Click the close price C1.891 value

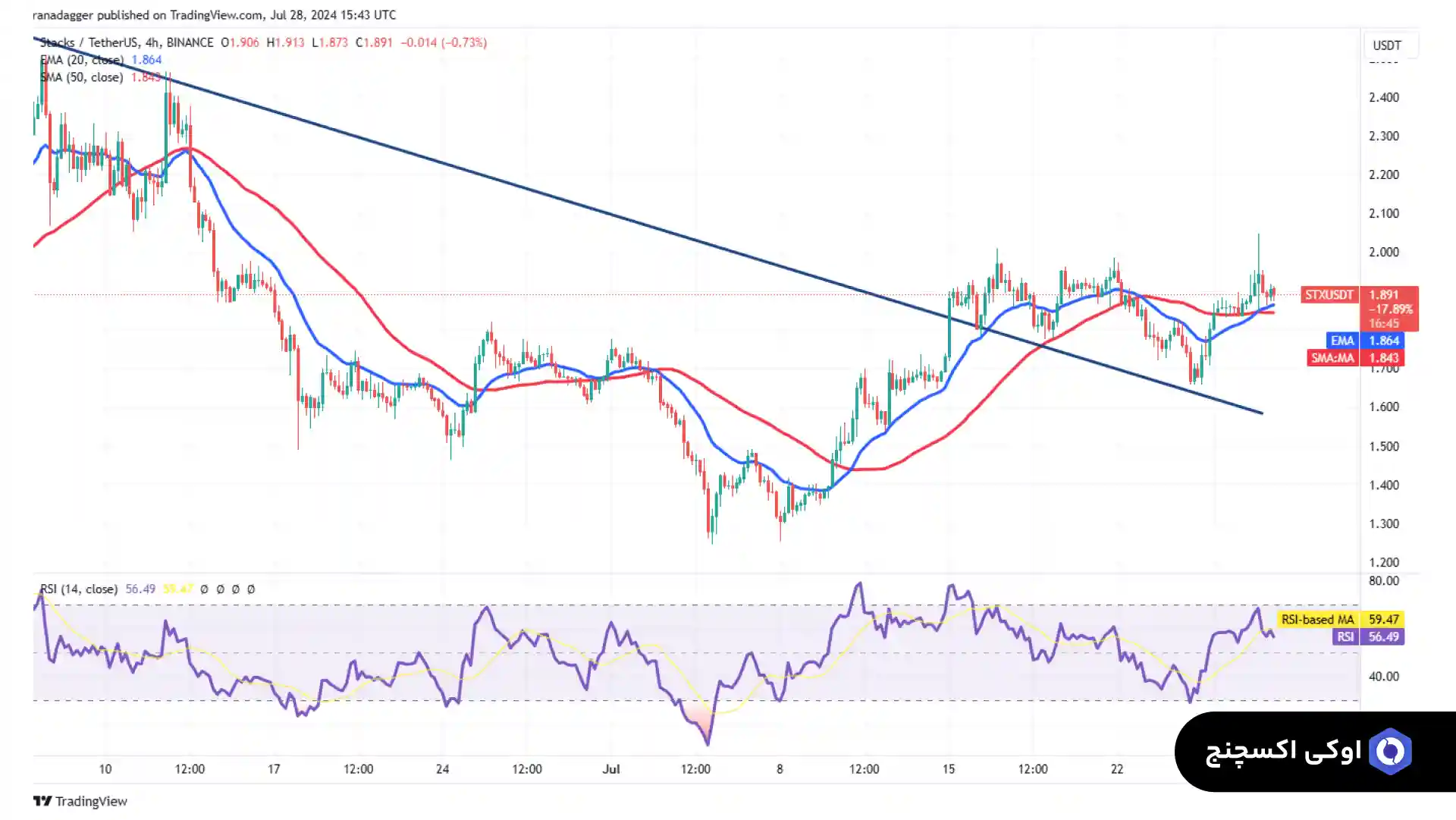click(374, 42)
